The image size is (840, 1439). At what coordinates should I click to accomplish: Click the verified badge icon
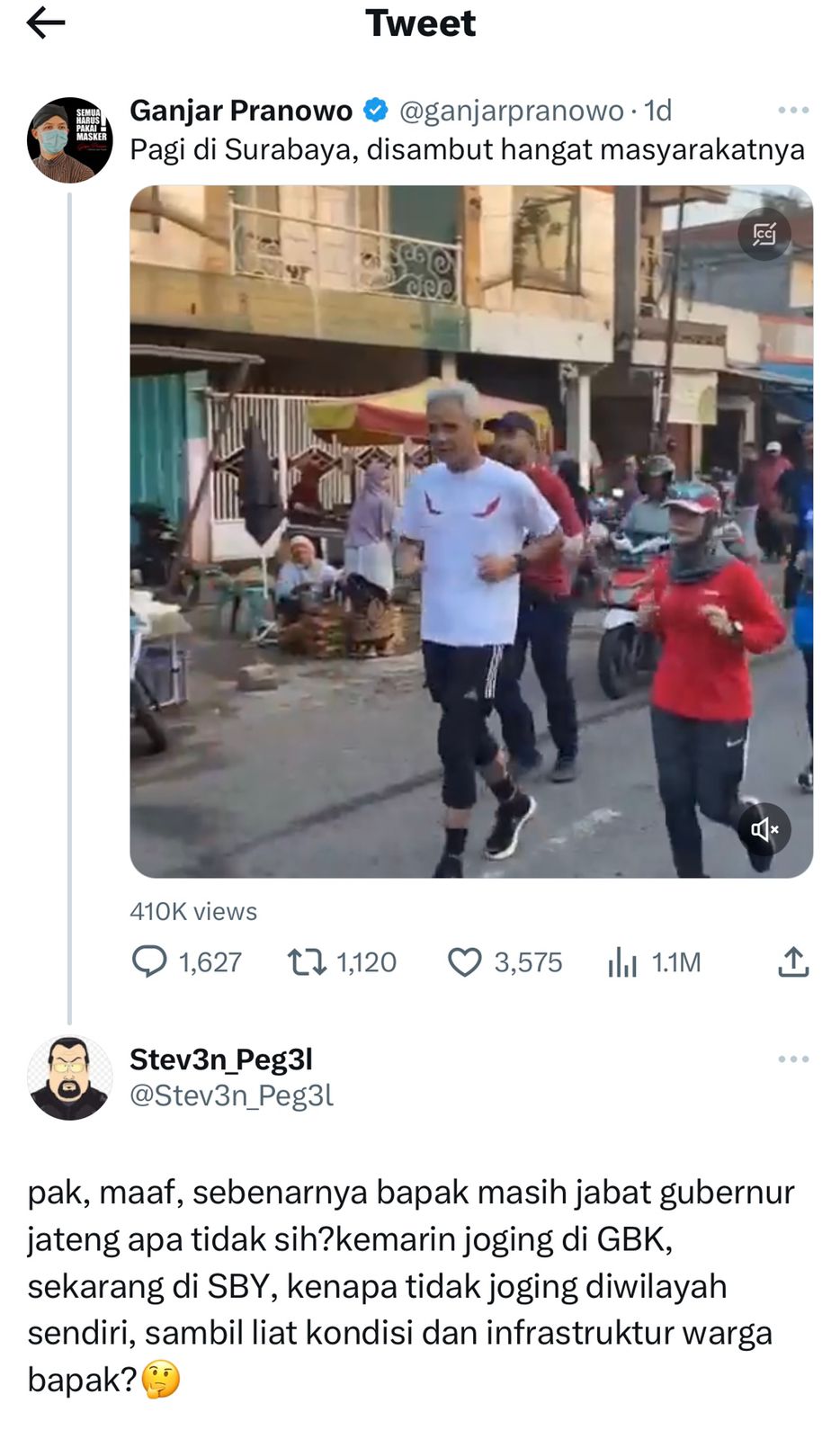tap(375, 110)
